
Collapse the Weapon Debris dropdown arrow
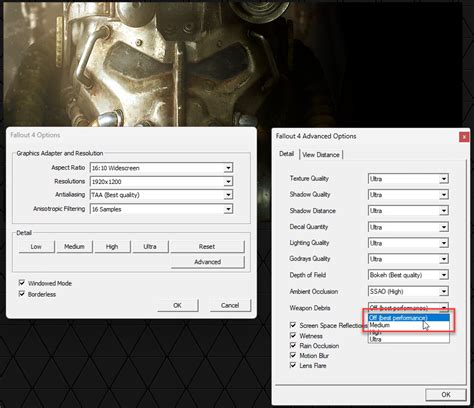click(444, 307)
